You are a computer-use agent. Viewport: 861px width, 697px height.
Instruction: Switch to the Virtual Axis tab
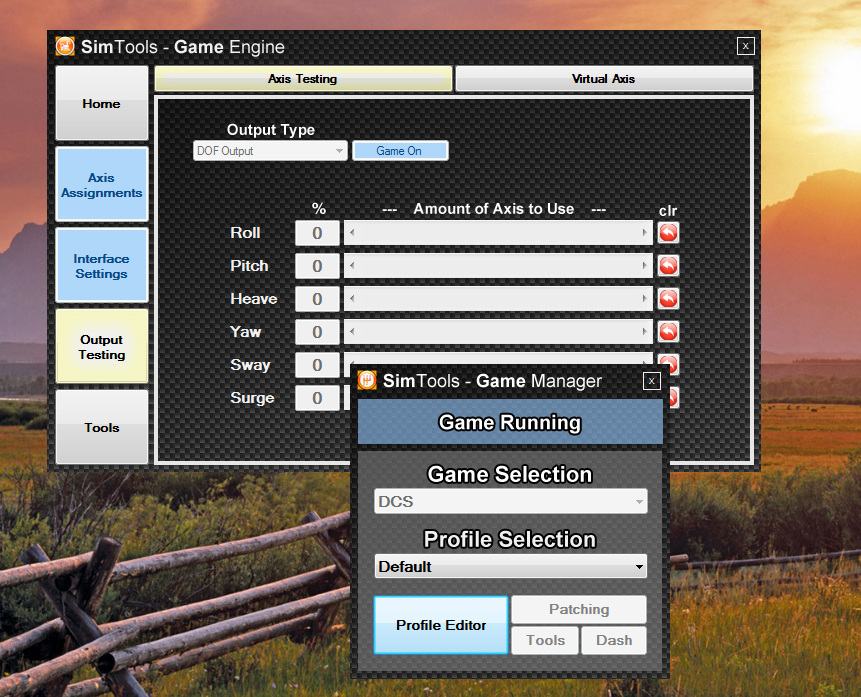604,79
